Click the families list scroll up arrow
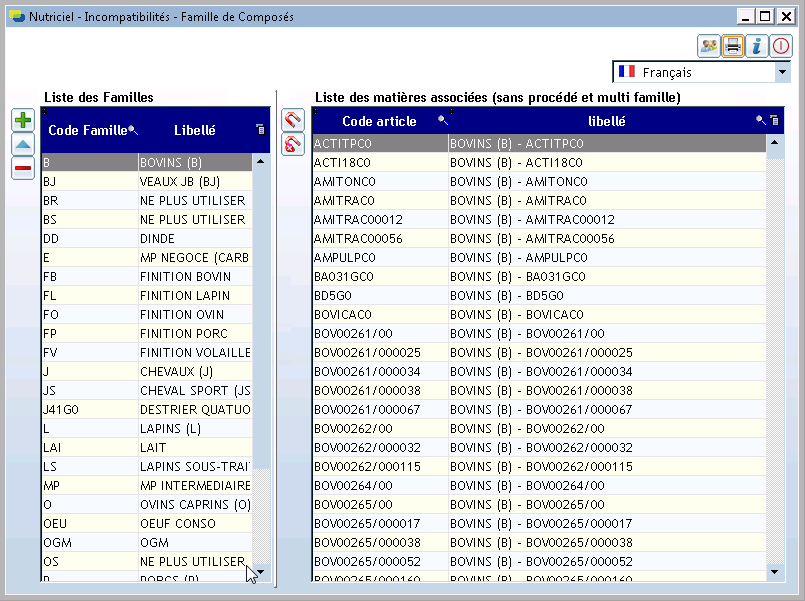 (x=261, y=162)
